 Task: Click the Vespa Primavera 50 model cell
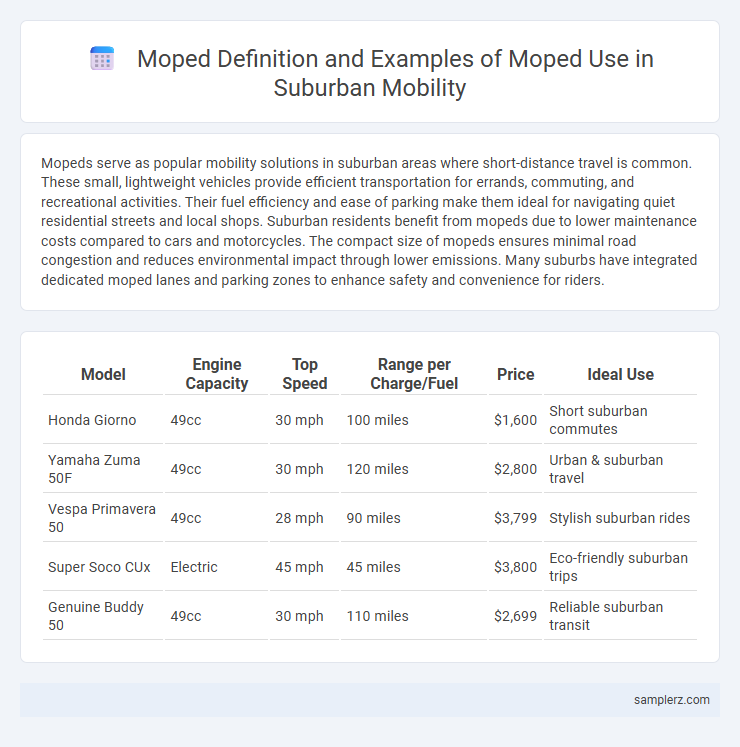103,518
